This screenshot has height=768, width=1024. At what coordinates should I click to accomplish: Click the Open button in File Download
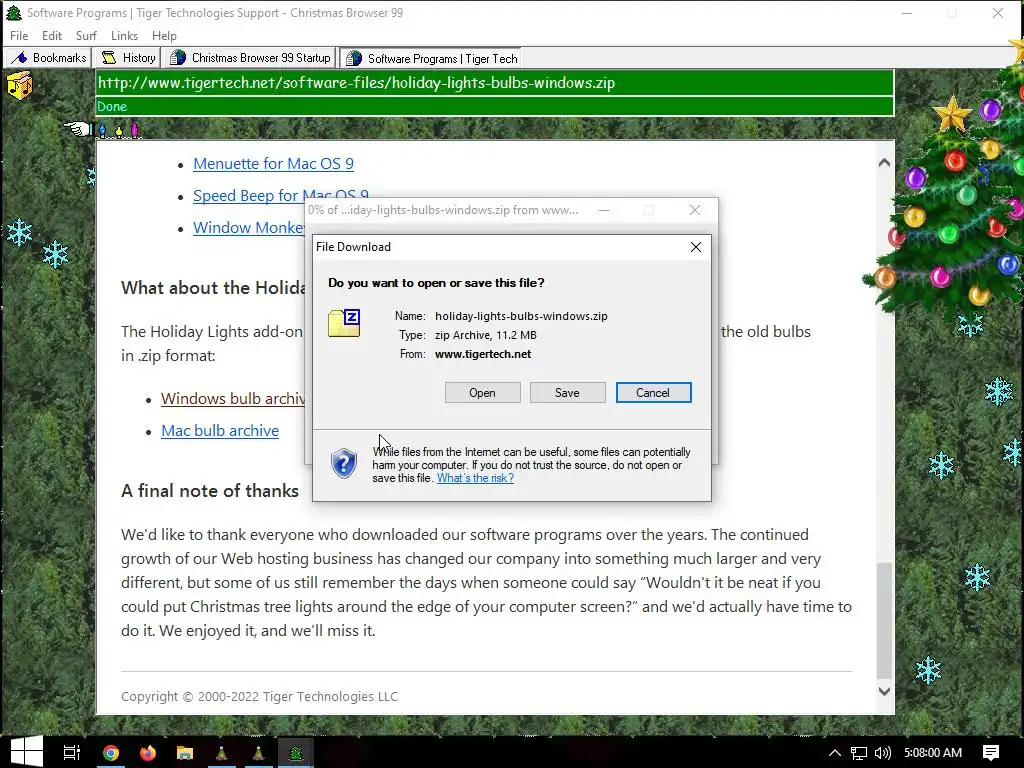pyautogui.click(x=483, y=392)
